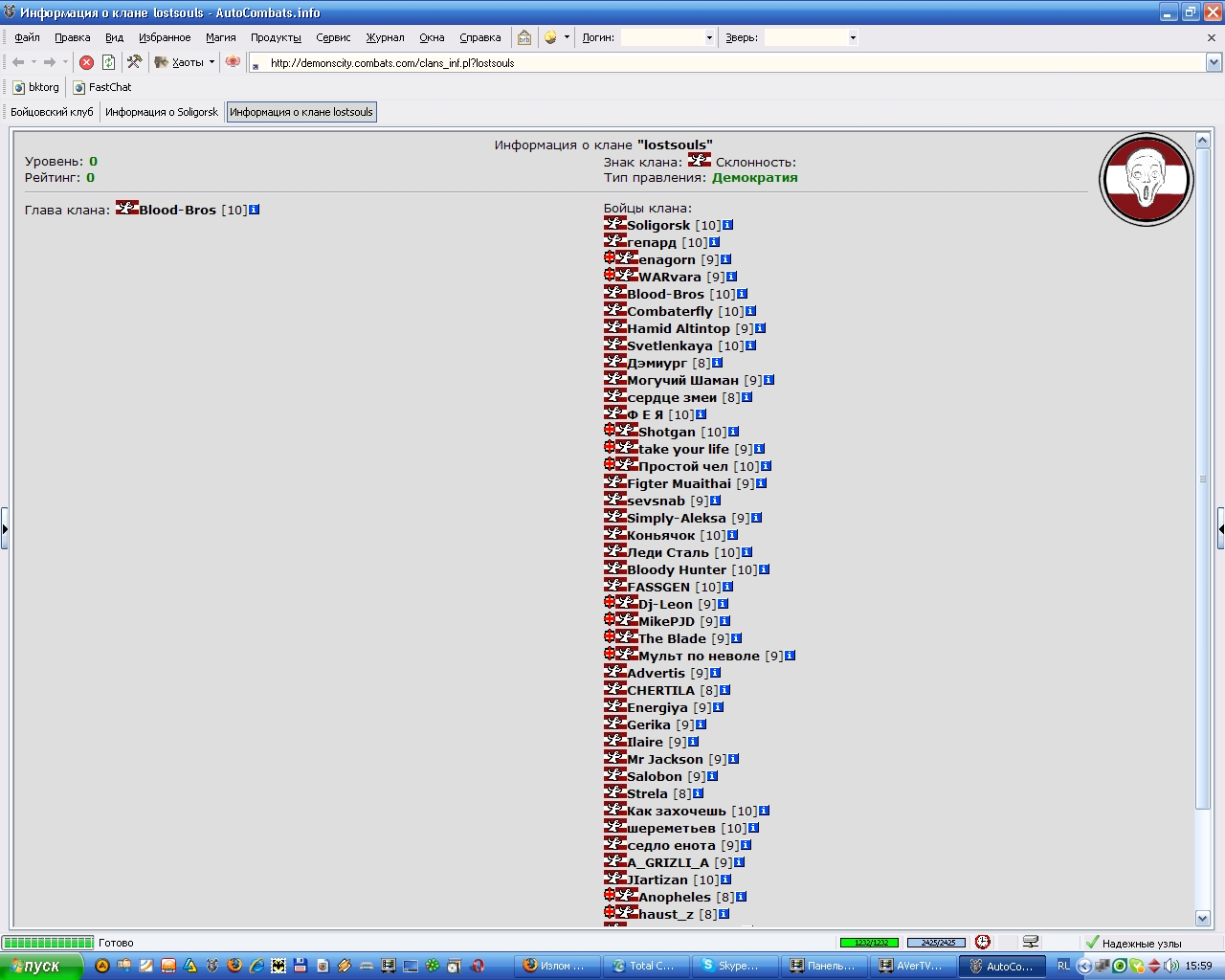
Task: Open info icon for Mr Jackson [9]
Action: coord(733,759)
